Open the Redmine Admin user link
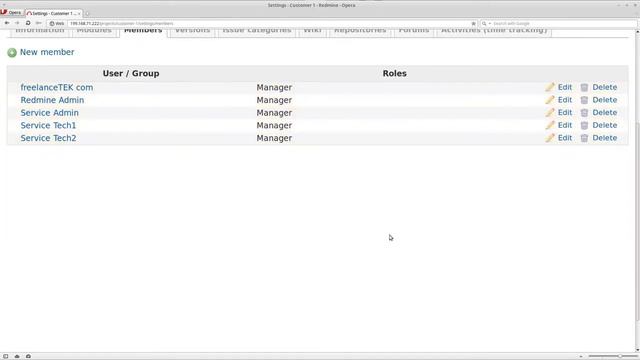This screenshot has height=360, width=640. [x=52, y=100]
